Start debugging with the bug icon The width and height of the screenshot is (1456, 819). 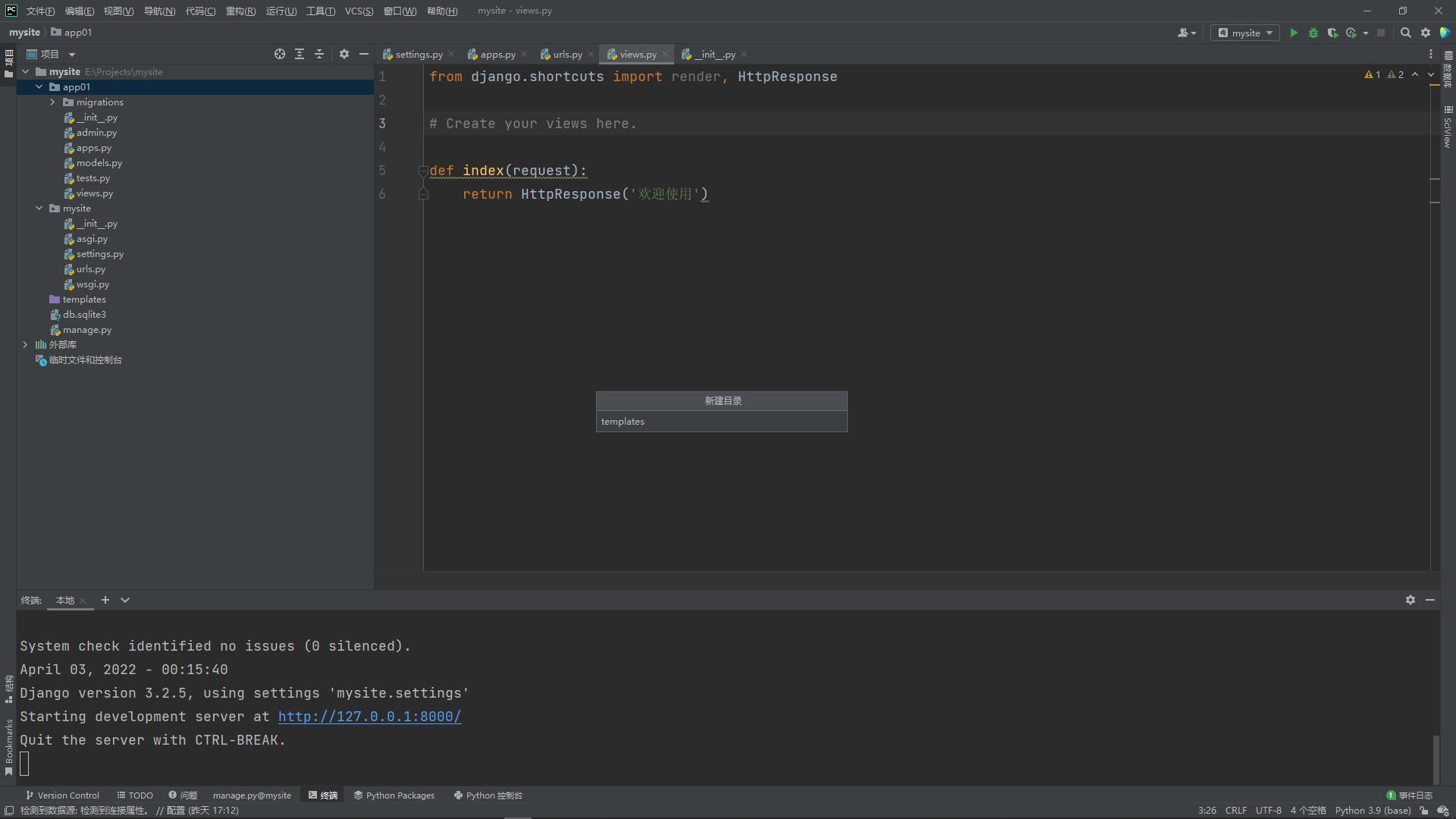[1313, 33]
